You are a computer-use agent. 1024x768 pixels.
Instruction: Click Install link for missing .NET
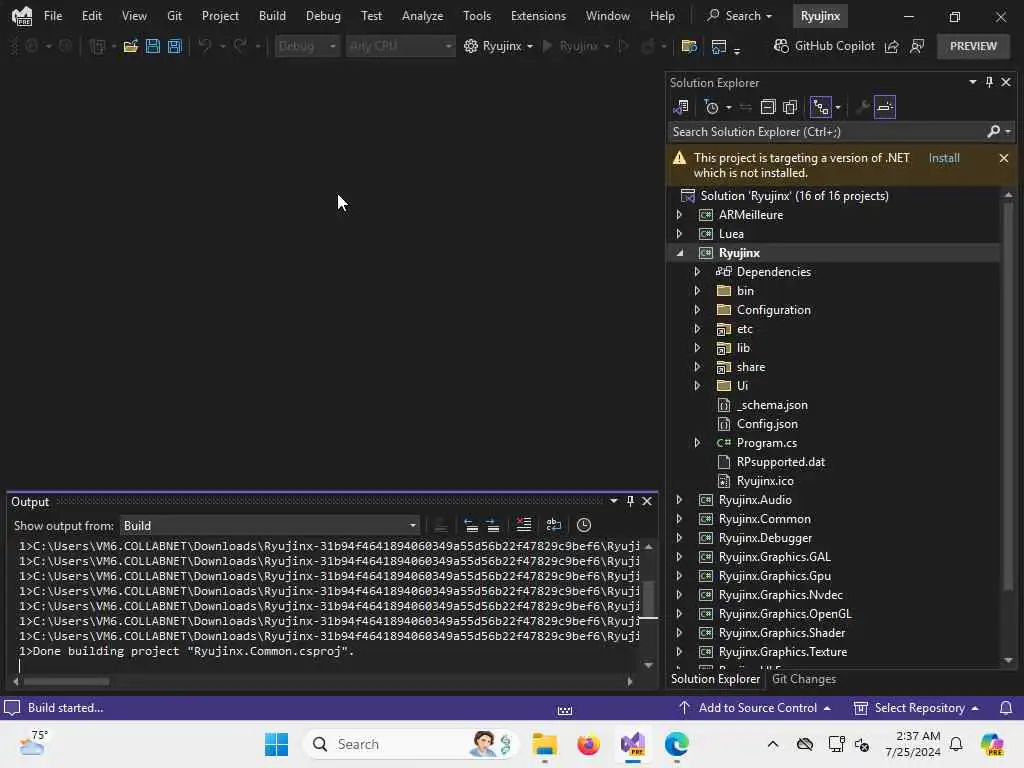[944, 158]
